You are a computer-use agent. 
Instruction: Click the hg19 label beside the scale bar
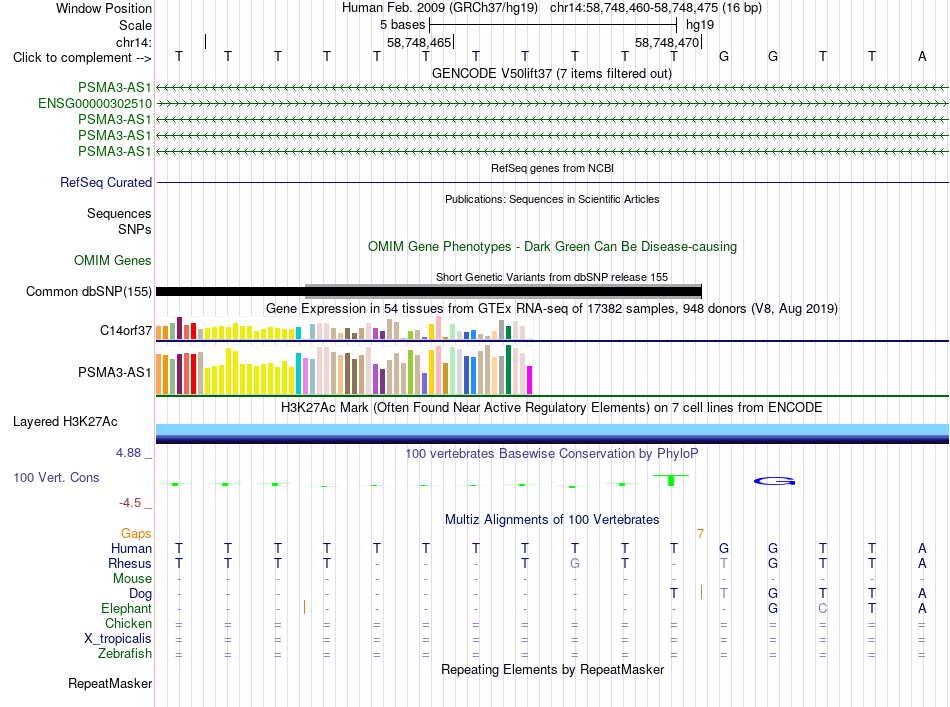click(700, 25)
